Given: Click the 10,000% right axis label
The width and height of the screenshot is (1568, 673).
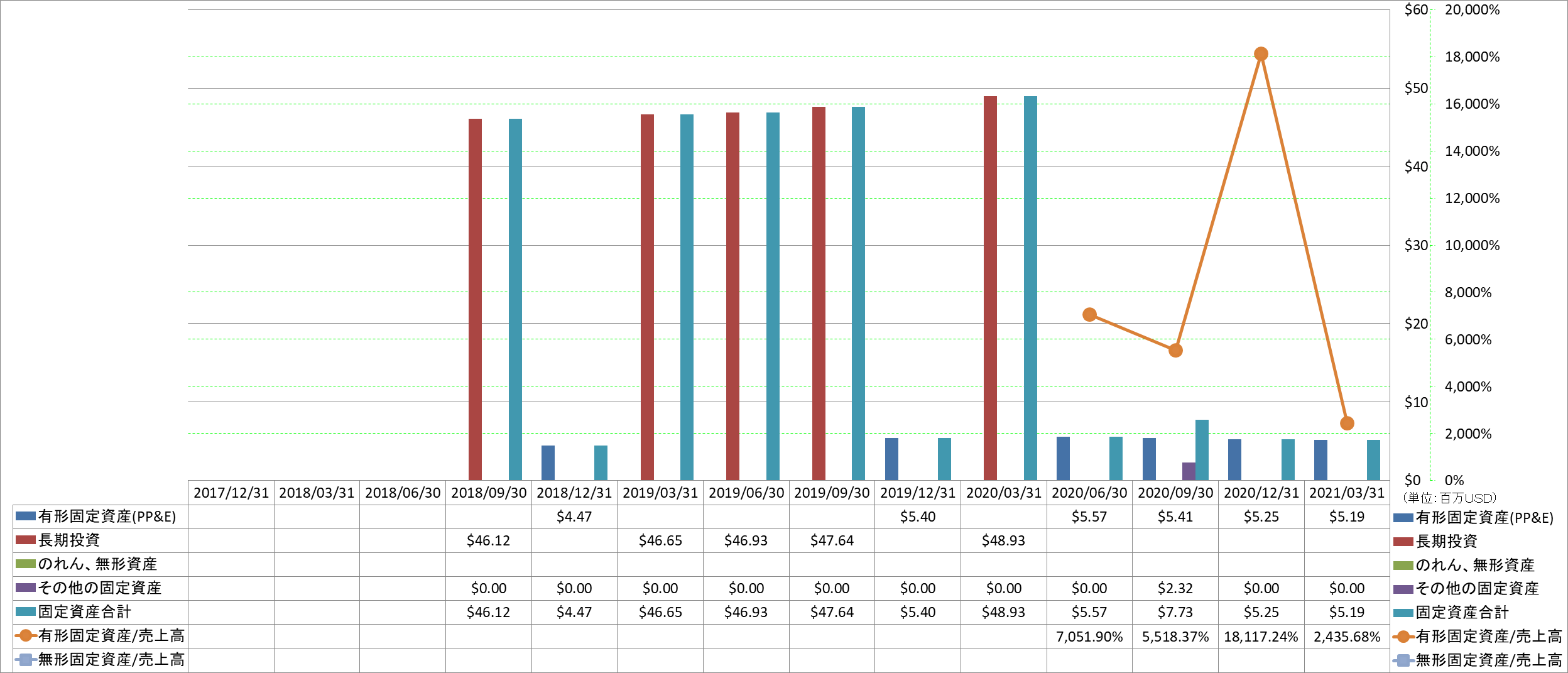Looking at the screenshot, I should 1472,245.
